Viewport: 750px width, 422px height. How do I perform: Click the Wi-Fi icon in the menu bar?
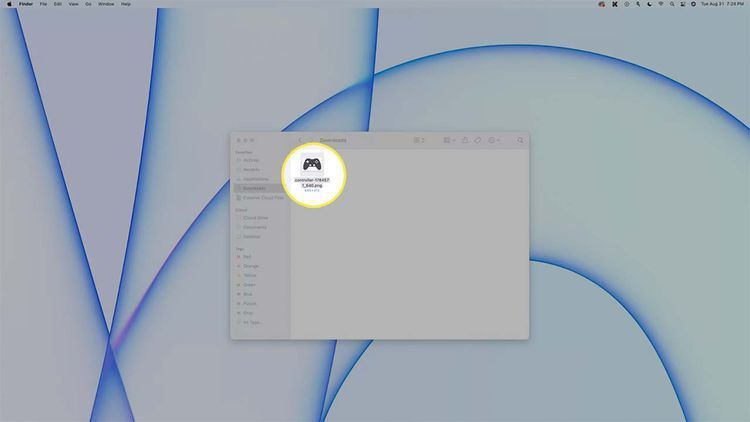660,4
